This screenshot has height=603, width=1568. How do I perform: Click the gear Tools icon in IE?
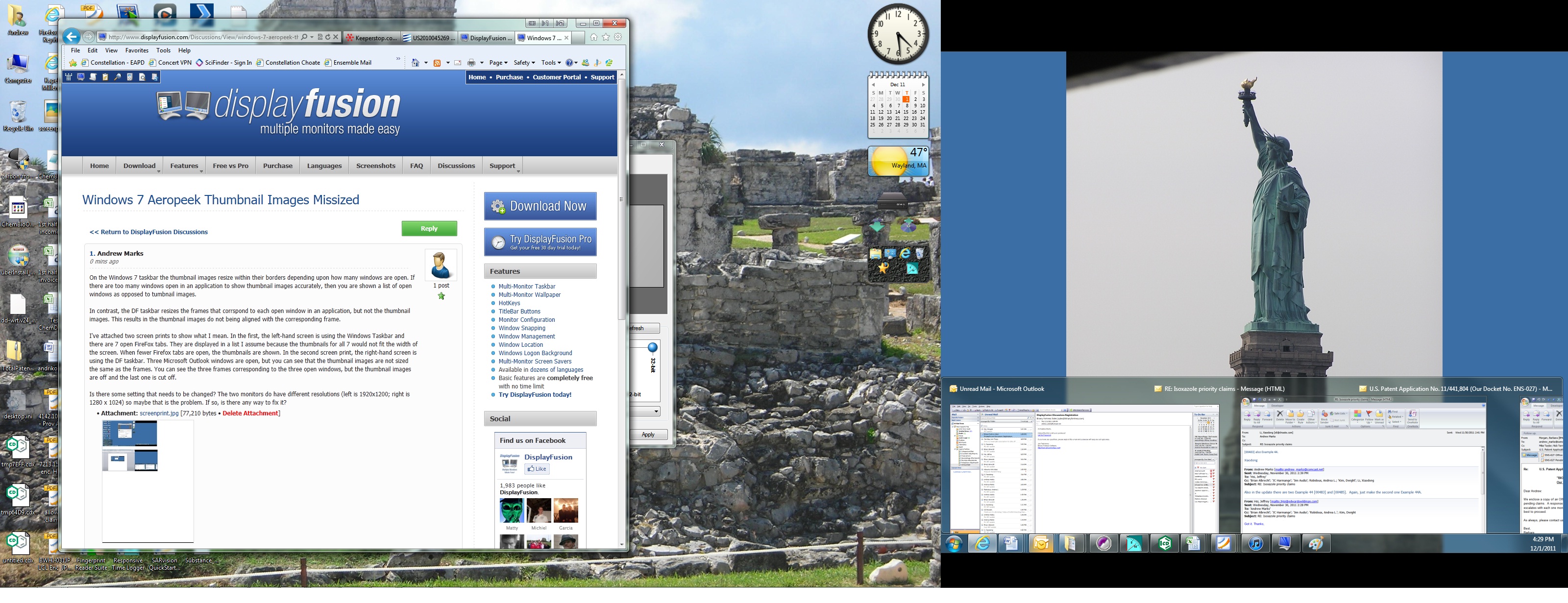[618, 37]
